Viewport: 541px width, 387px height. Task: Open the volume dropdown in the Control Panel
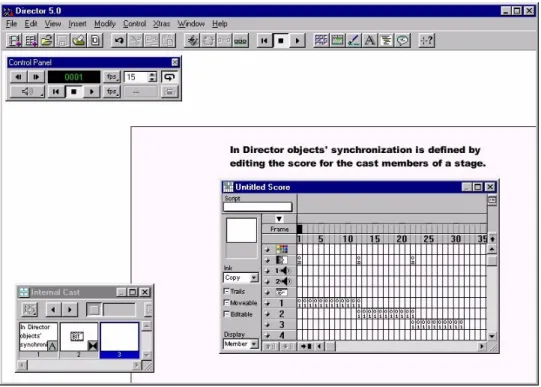(27, 92)
